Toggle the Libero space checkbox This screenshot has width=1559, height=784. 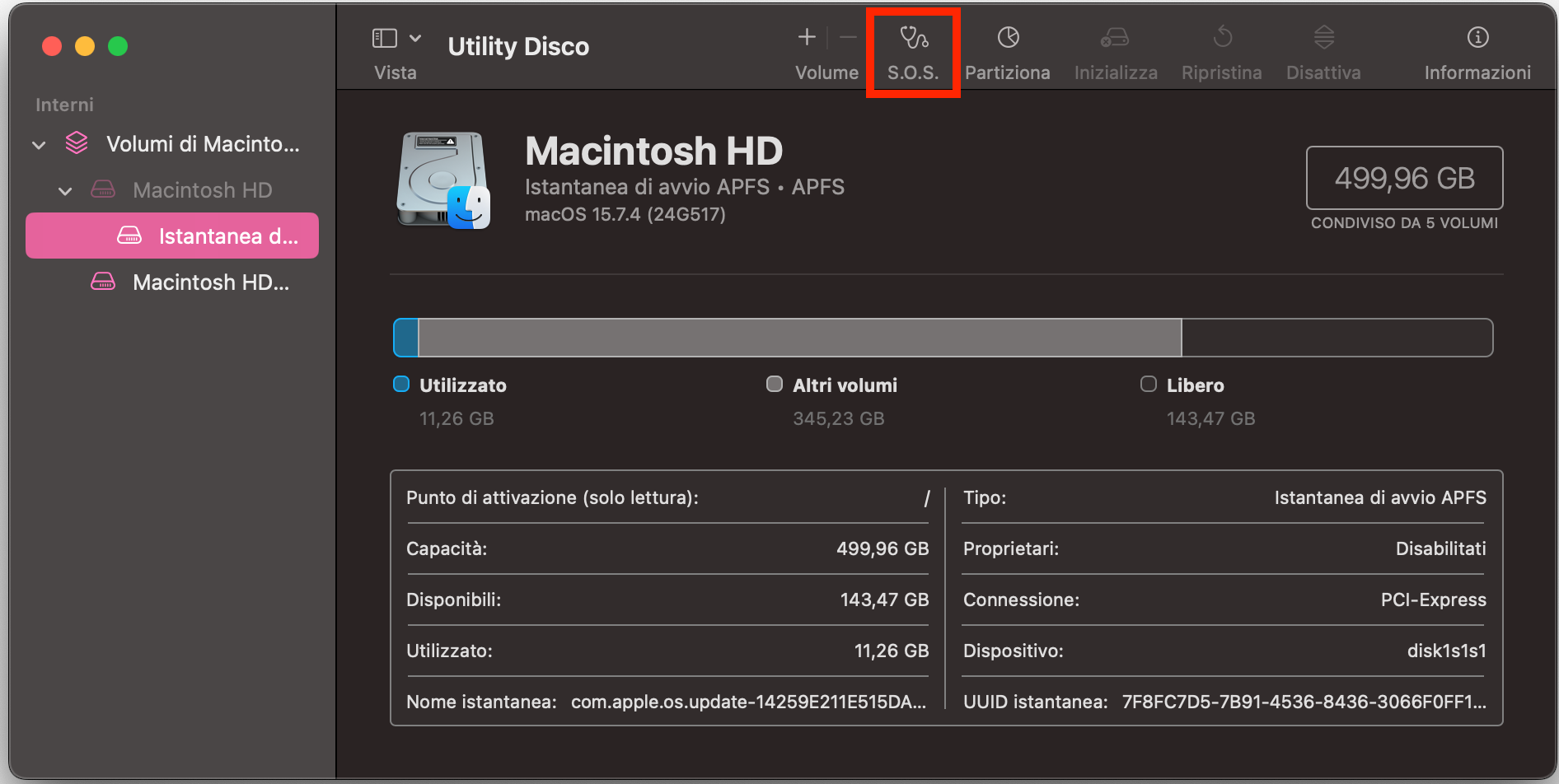(1148, 384)
